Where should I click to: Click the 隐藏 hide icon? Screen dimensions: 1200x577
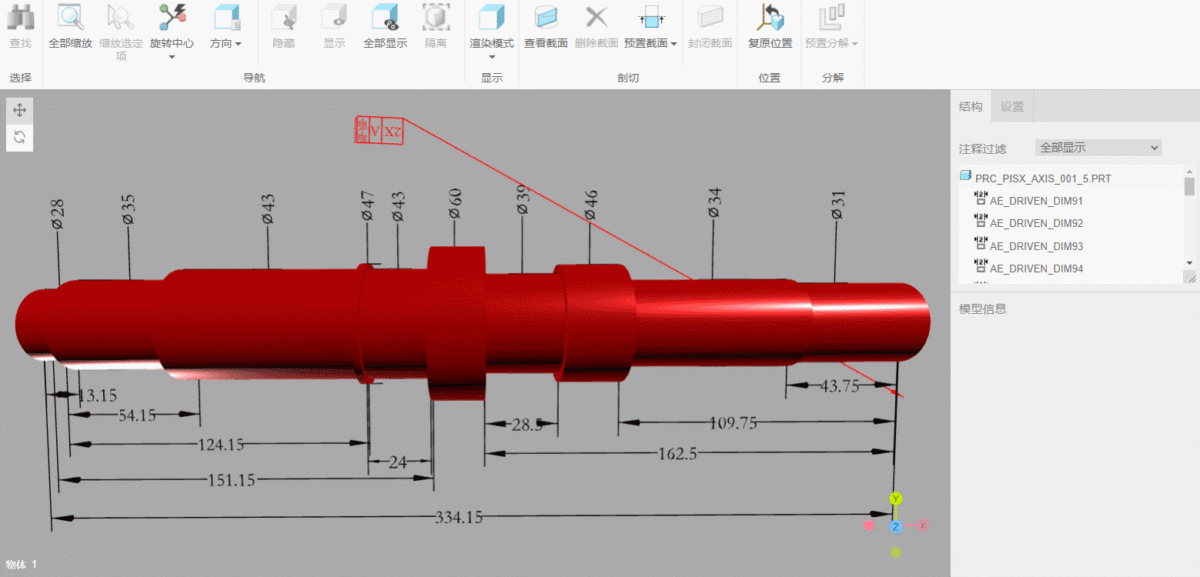(284, 17)
